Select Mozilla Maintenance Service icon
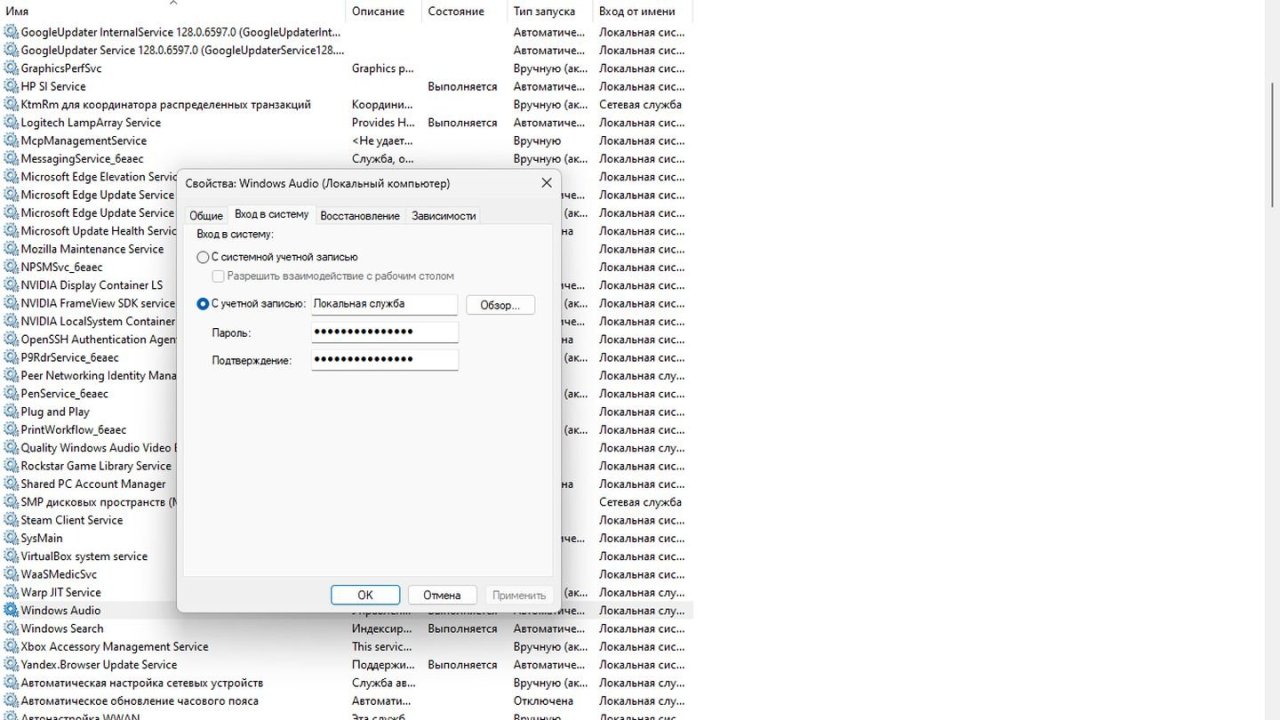The image size is (1280, 720). point(11,249)
